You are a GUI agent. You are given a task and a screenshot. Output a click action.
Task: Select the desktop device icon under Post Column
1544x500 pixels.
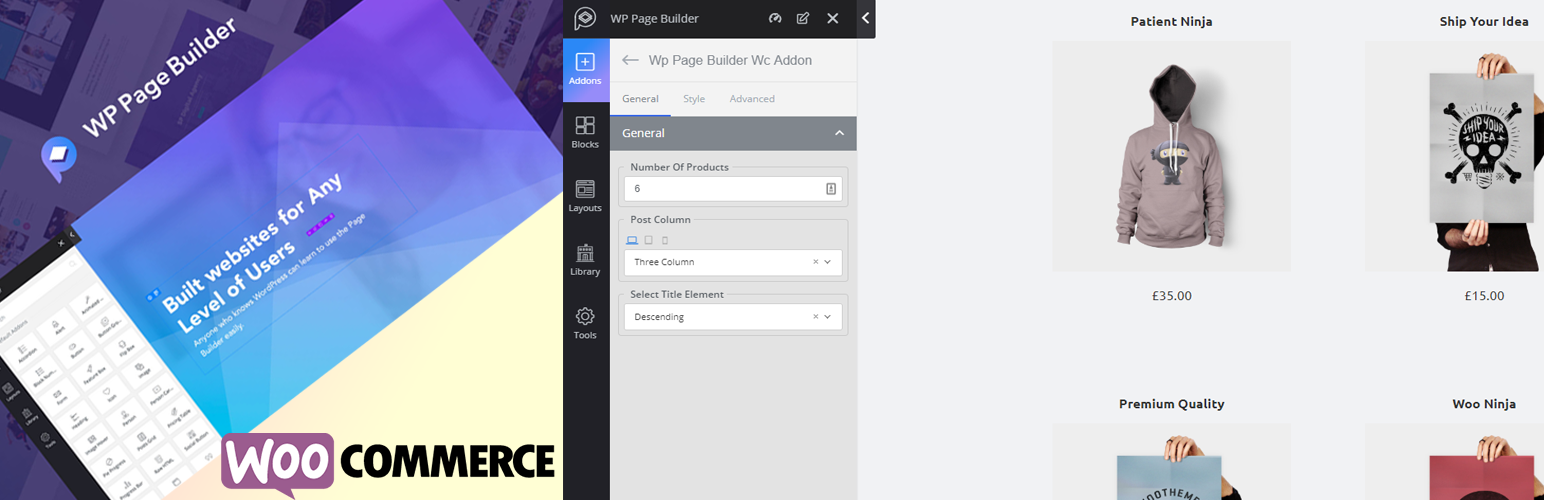[631, 240]
